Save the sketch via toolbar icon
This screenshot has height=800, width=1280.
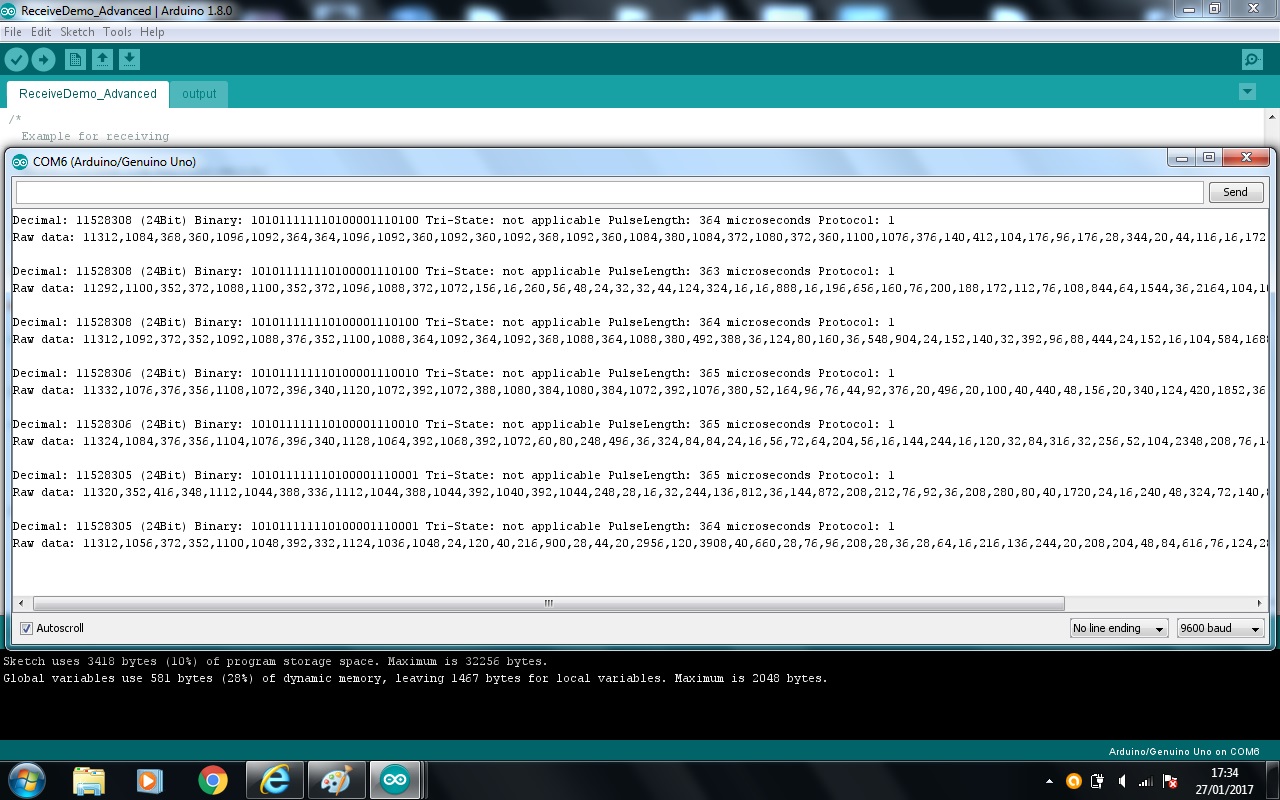[x=130, y=59]
